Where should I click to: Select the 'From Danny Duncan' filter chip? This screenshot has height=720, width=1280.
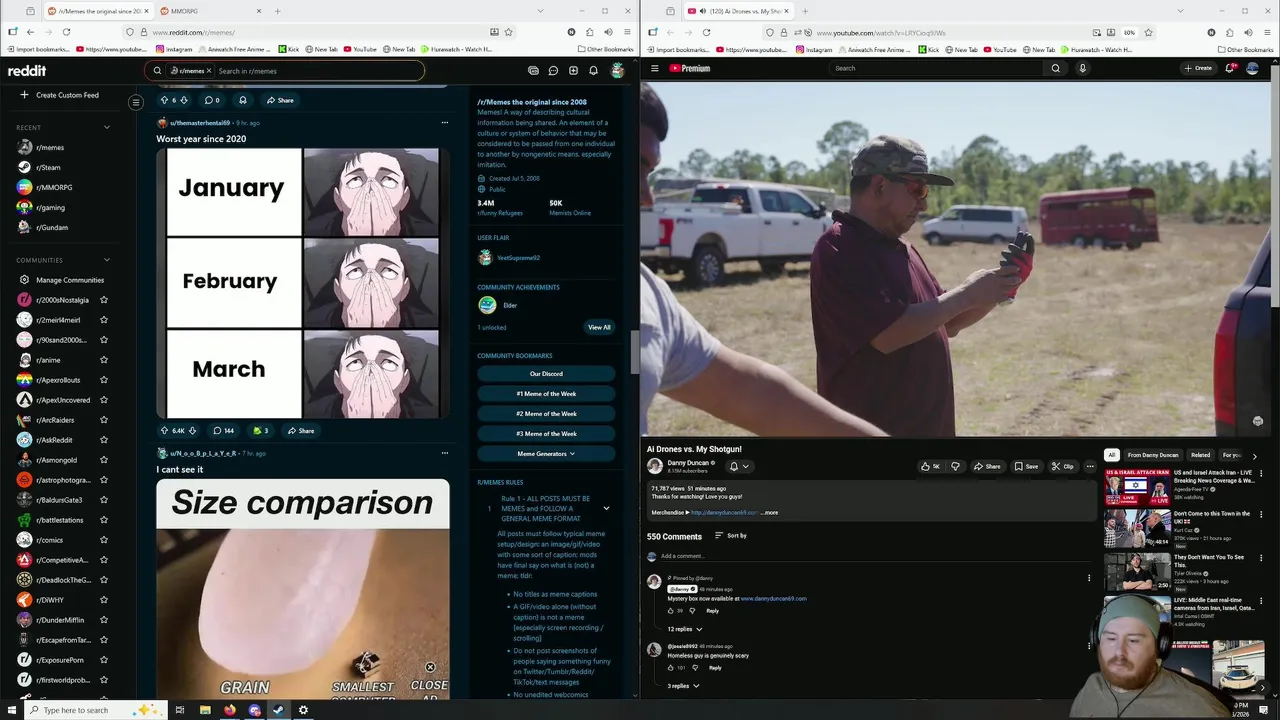(x=1153, y=455)
